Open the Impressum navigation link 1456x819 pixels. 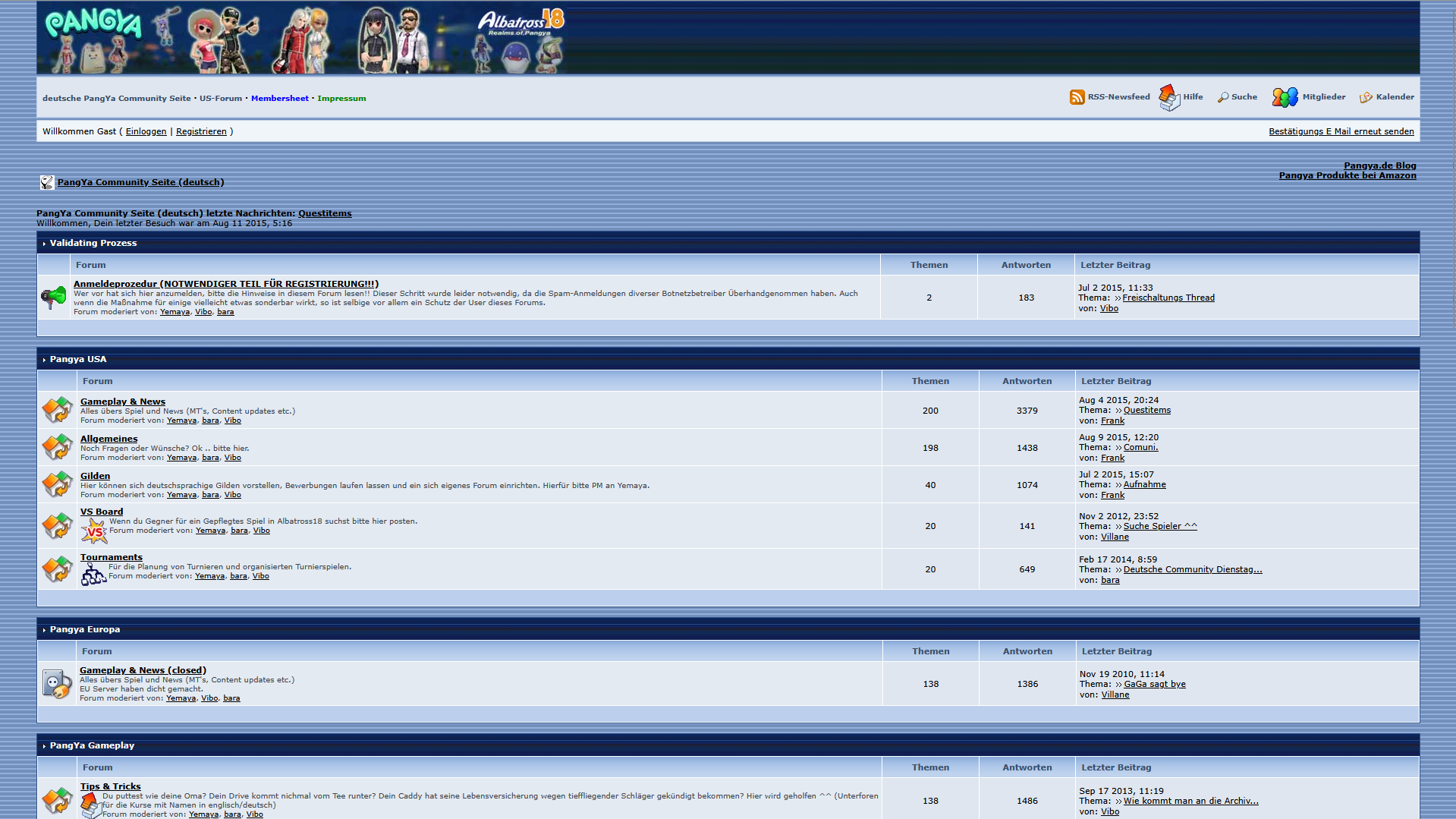(x=341, y=99)
